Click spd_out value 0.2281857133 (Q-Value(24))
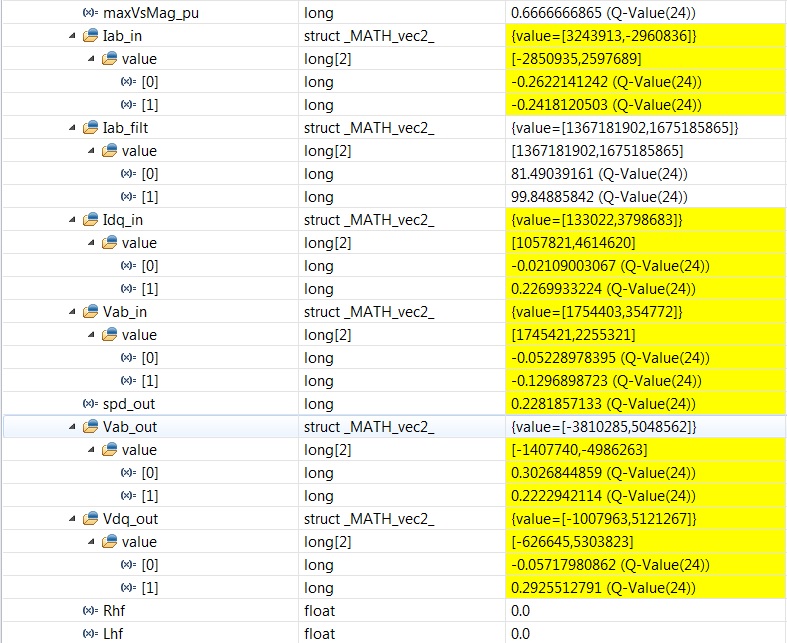This screenshot has width=787, height=643. pyautogui.click(x=603, y=404)
